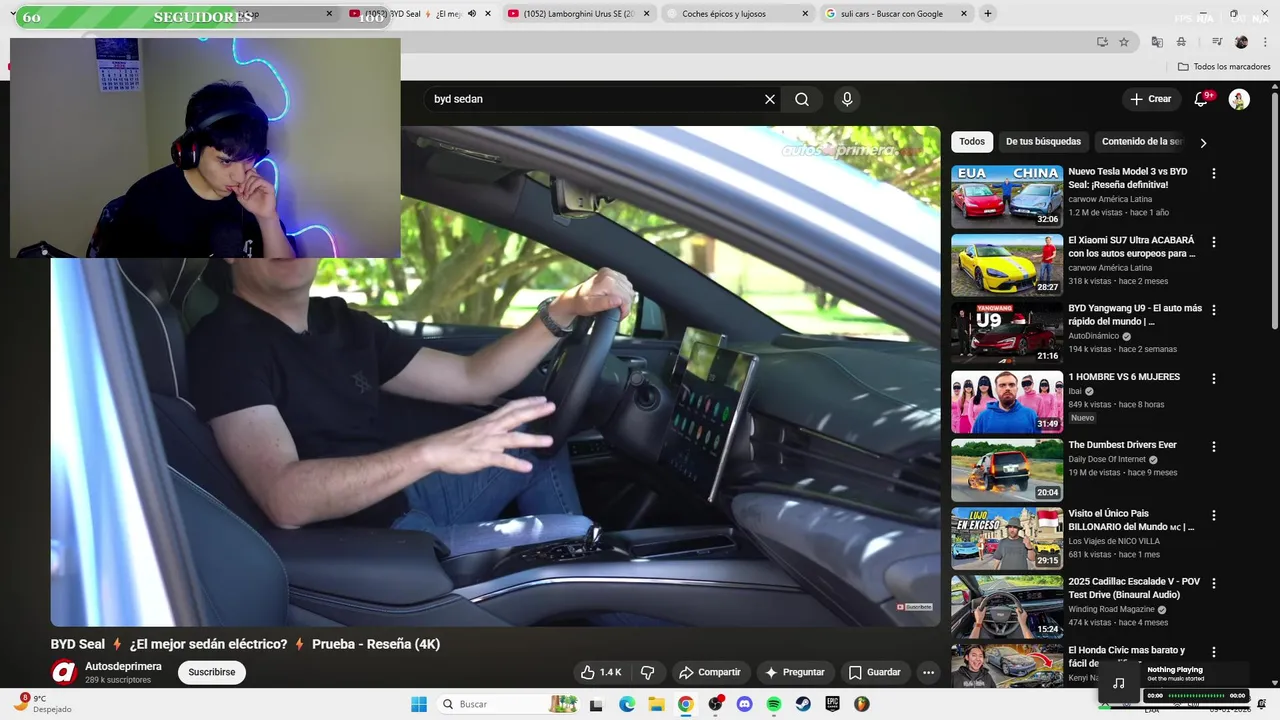The image size is (1280, 720).
Task: Open BYD Yangwang U9 video thumbnail
Action: [x=1006, y=333]
